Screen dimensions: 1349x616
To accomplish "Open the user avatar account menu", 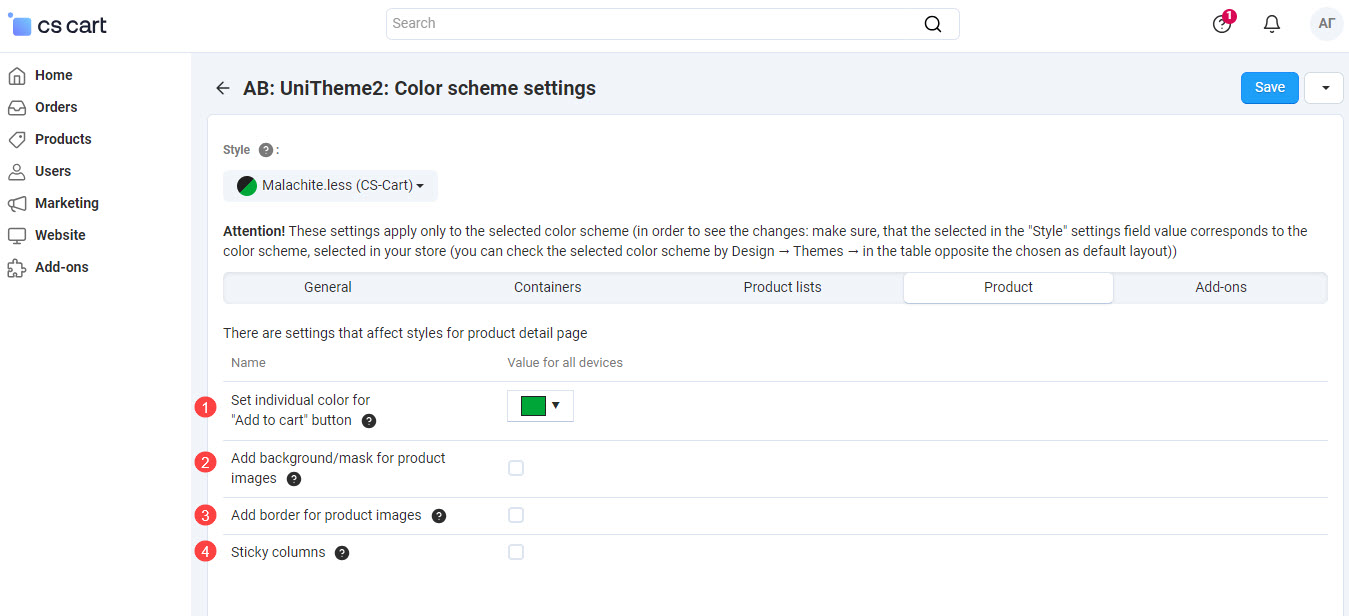I will pos(1326,24).
